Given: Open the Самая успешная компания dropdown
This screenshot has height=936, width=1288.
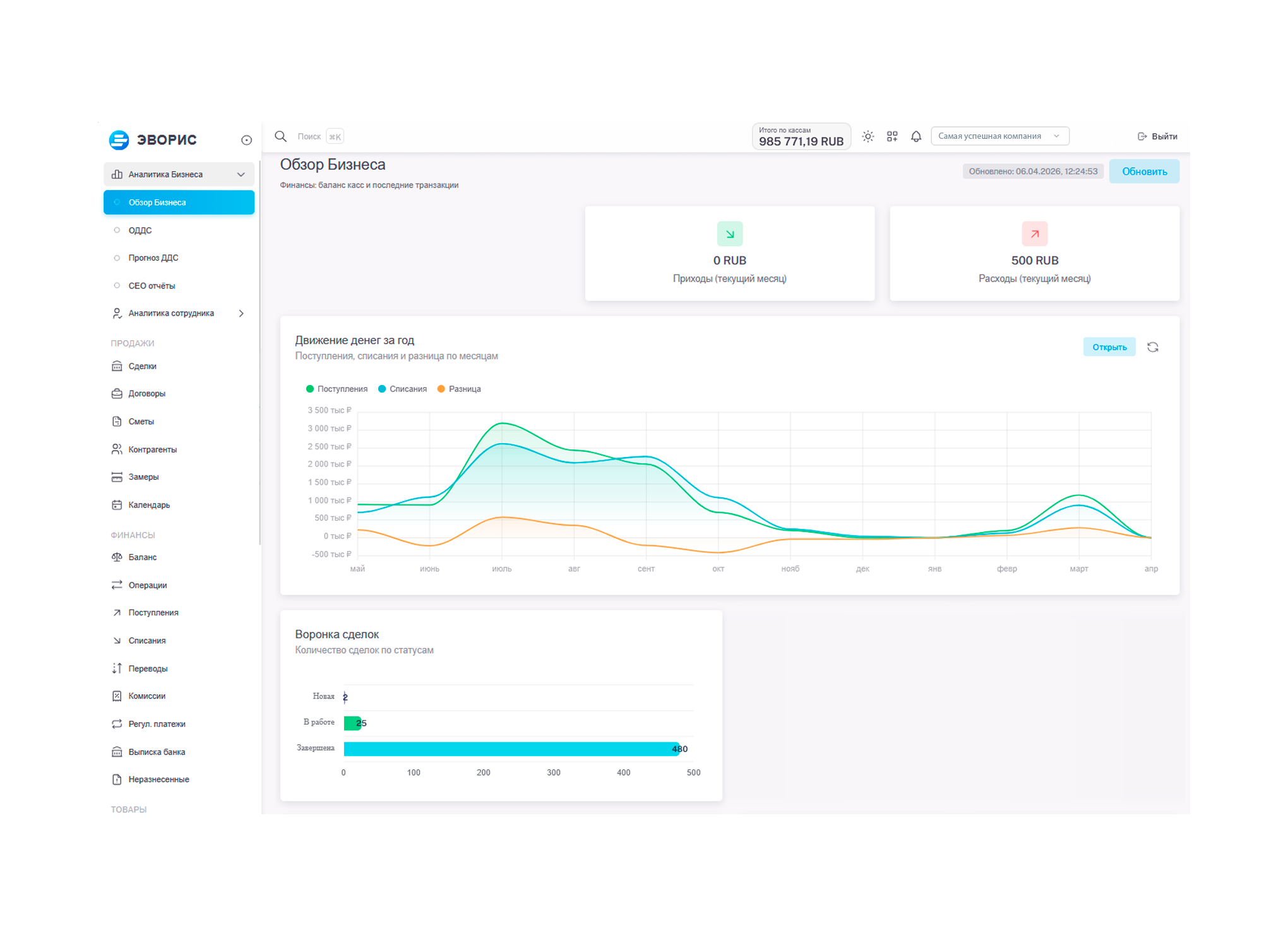Looking at the screenshot, I should [1000, 136].
